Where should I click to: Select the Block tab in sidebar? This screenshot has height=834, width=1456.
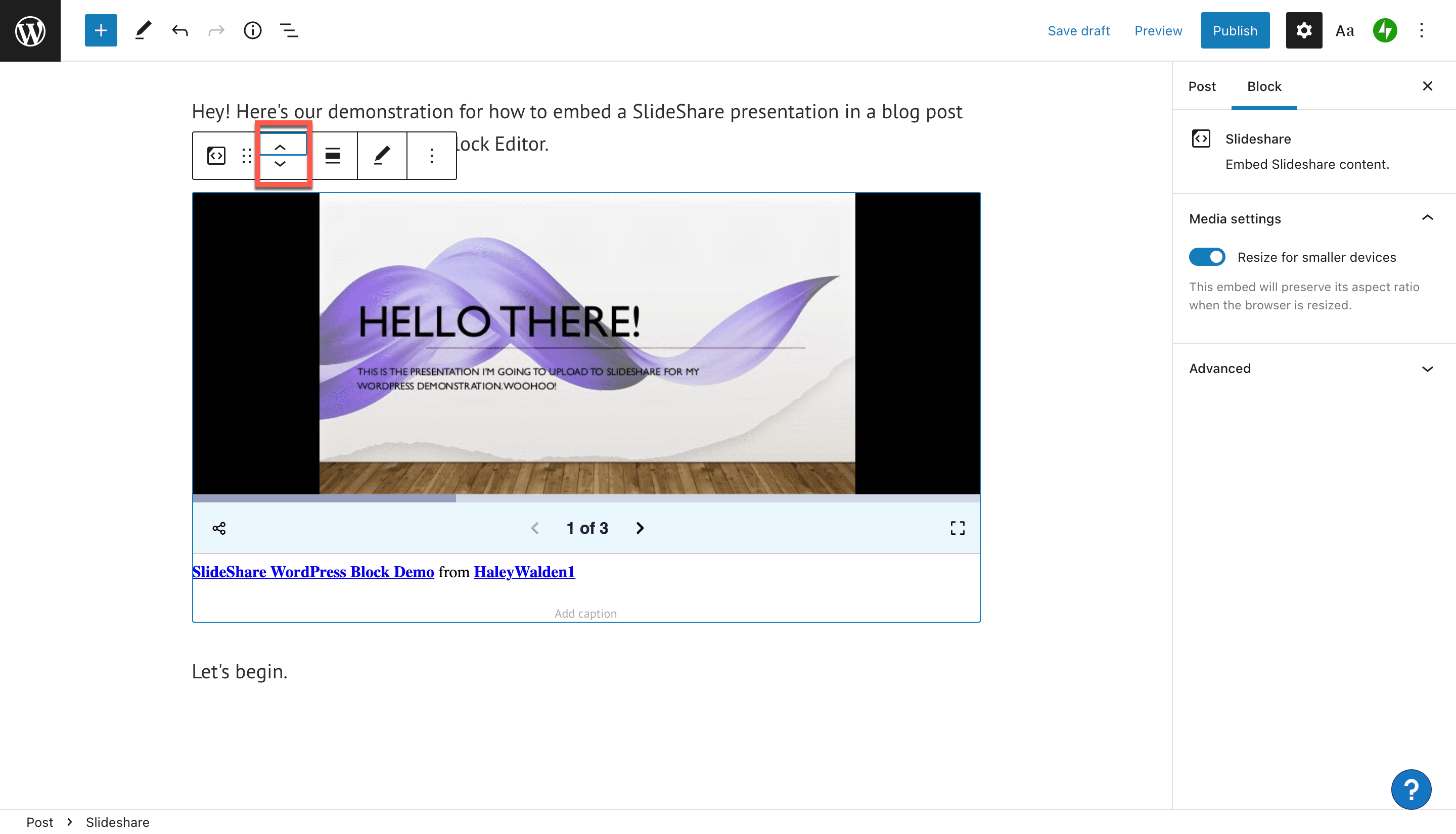[1263, 86]
